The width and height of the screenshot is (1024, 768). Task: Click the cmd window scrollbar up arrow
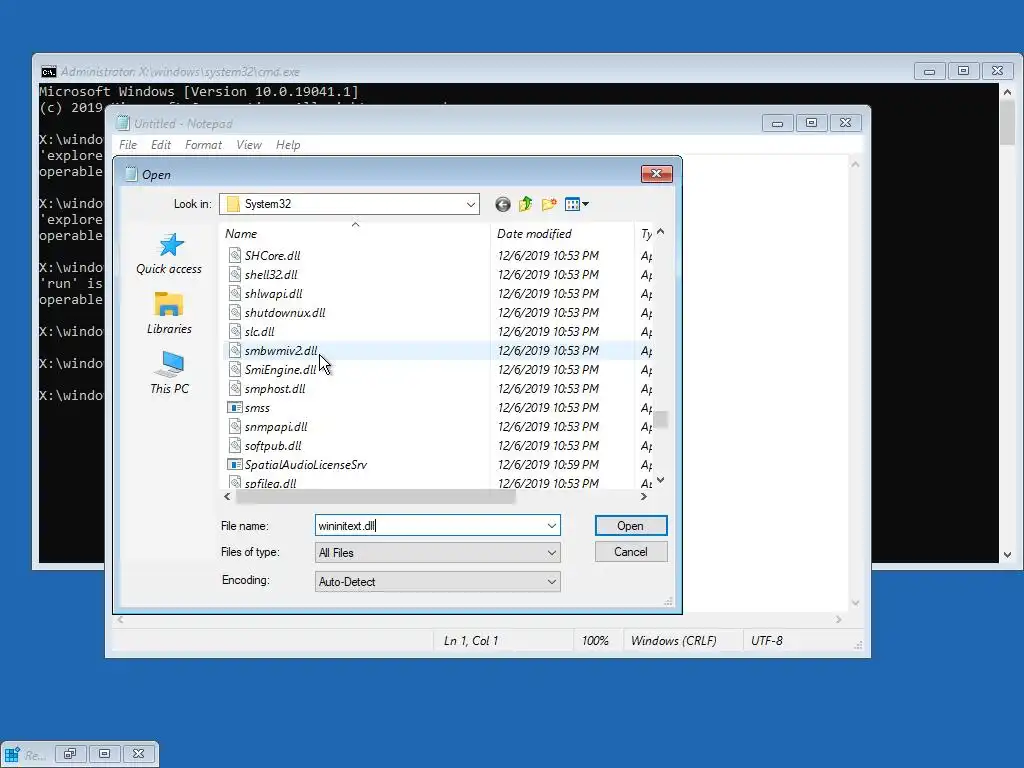pos(1008,92)
